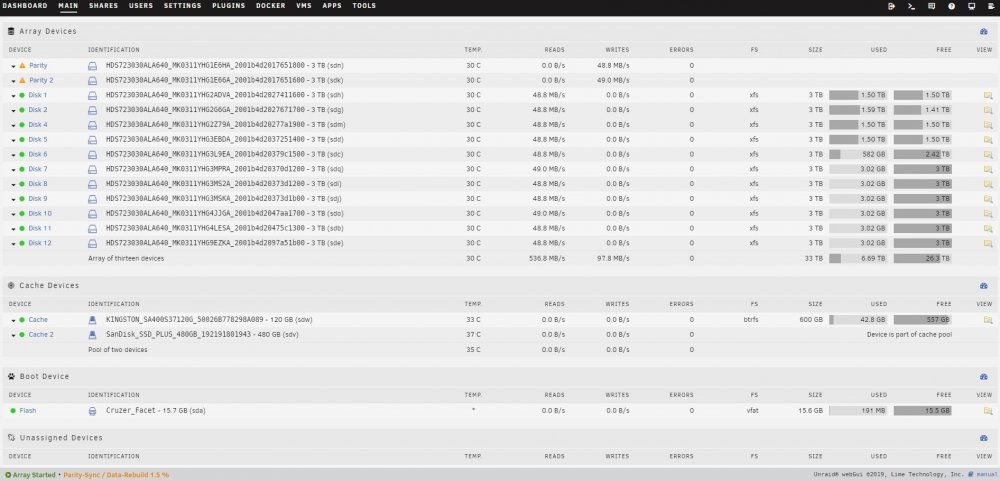Open the dropdown arrow next to Disk 8
Viewport: 1000px width, 481px height.
[x=13, y=184]
